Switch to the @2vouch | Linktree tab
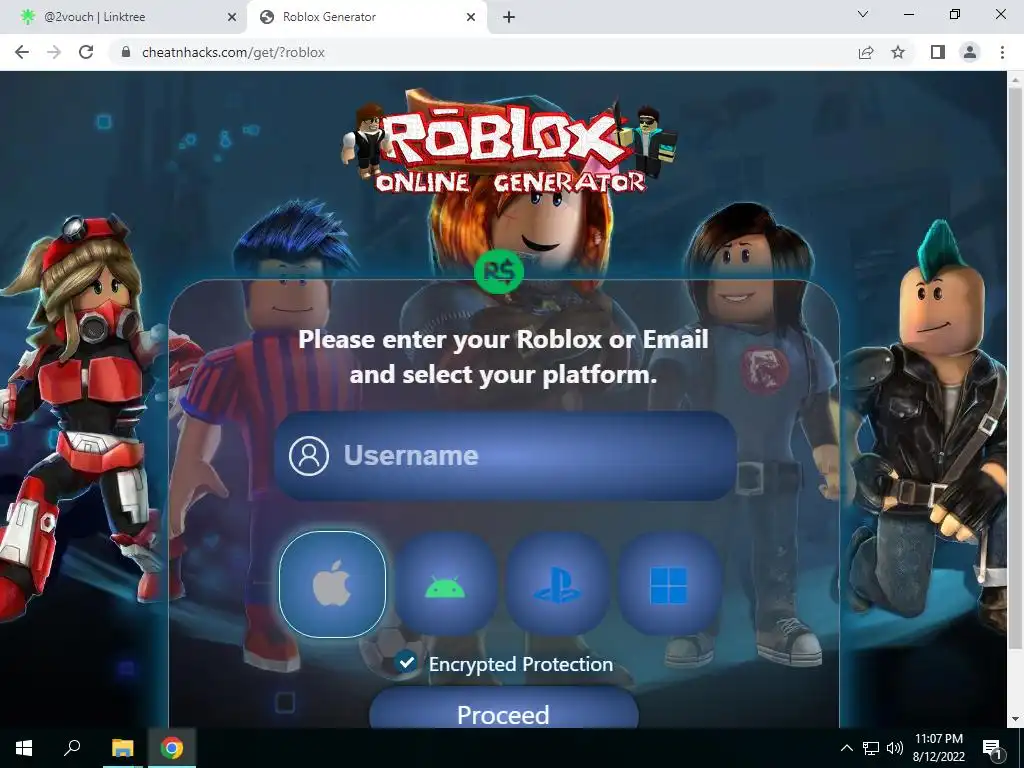This screenshot has height=768, width=1024. [x=121, y=17]
